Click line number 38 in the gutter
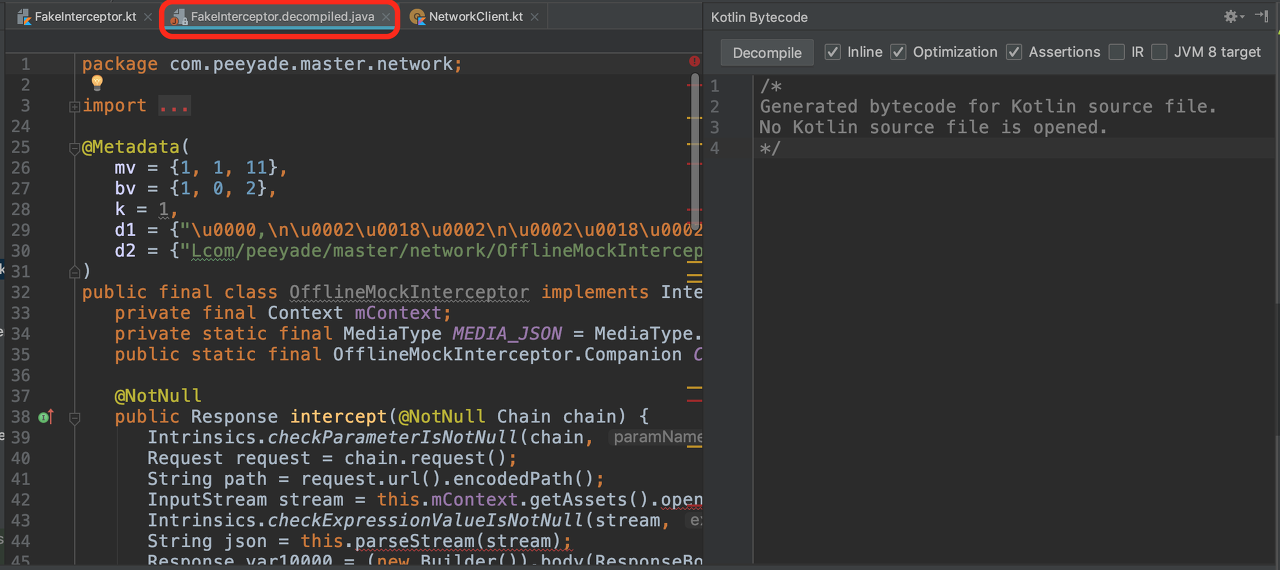Screen dimensions: 1280x570 [20, 417]
